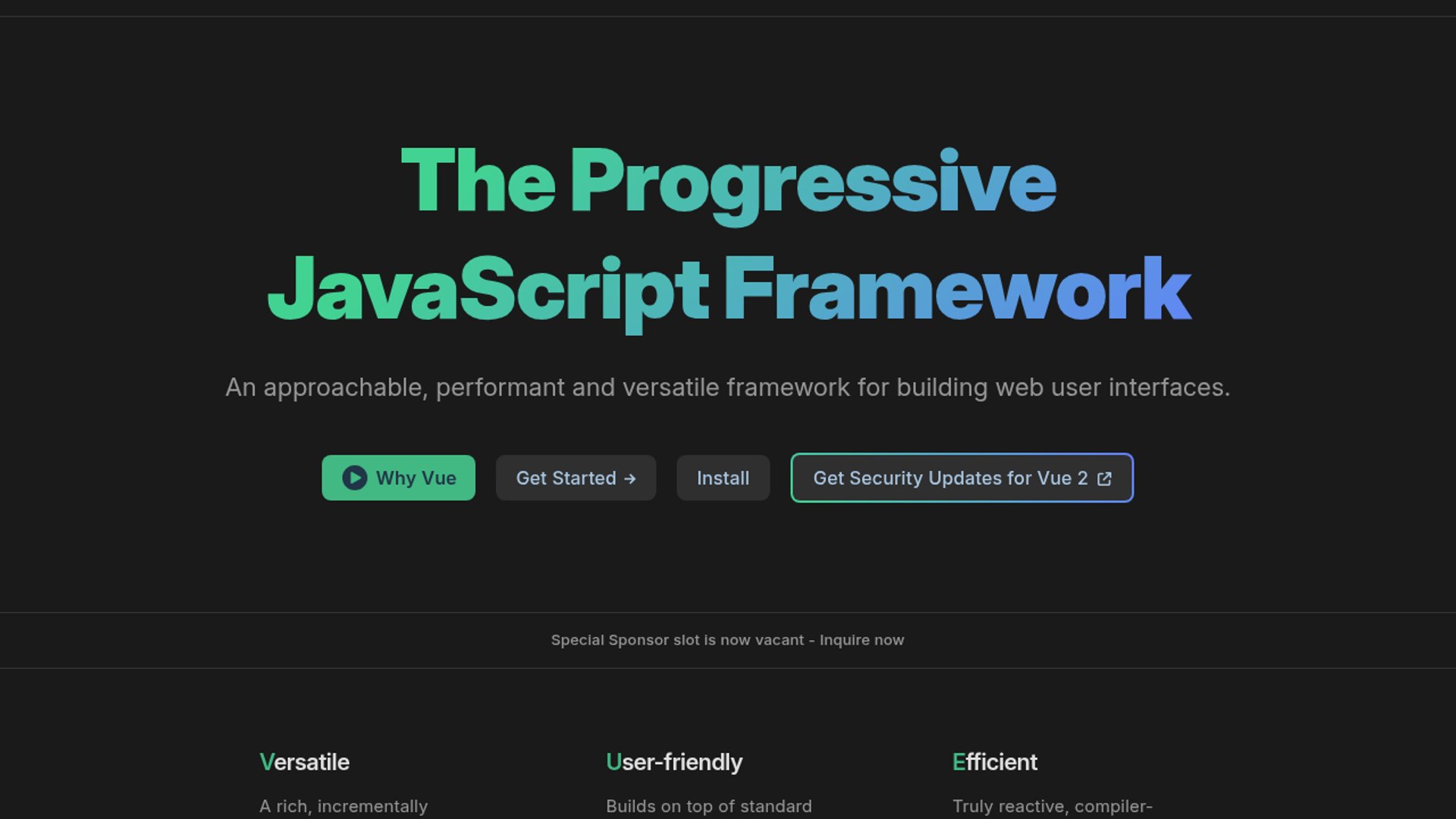Click the User-friendly feature heading
The height and width of the screenshot is (819, 1456).
coord(674,762)
